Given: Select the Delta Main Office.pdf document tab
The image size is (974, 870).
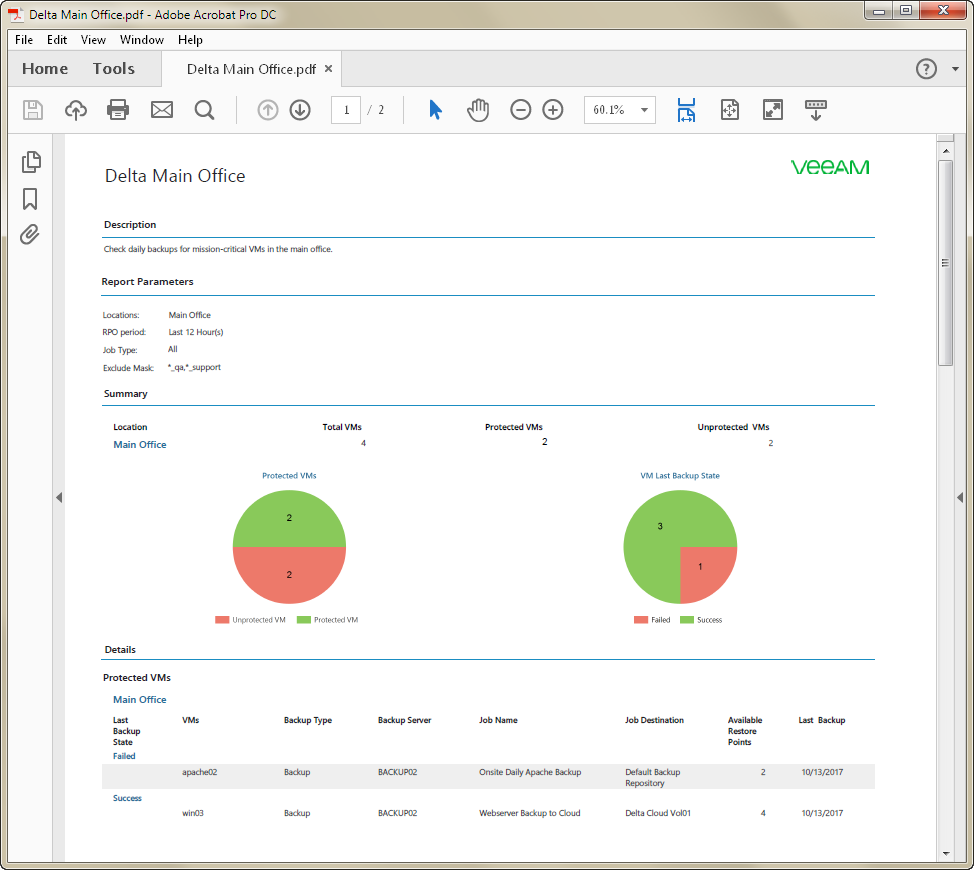Looking at the screenshot, I should [x=251, y=69].
